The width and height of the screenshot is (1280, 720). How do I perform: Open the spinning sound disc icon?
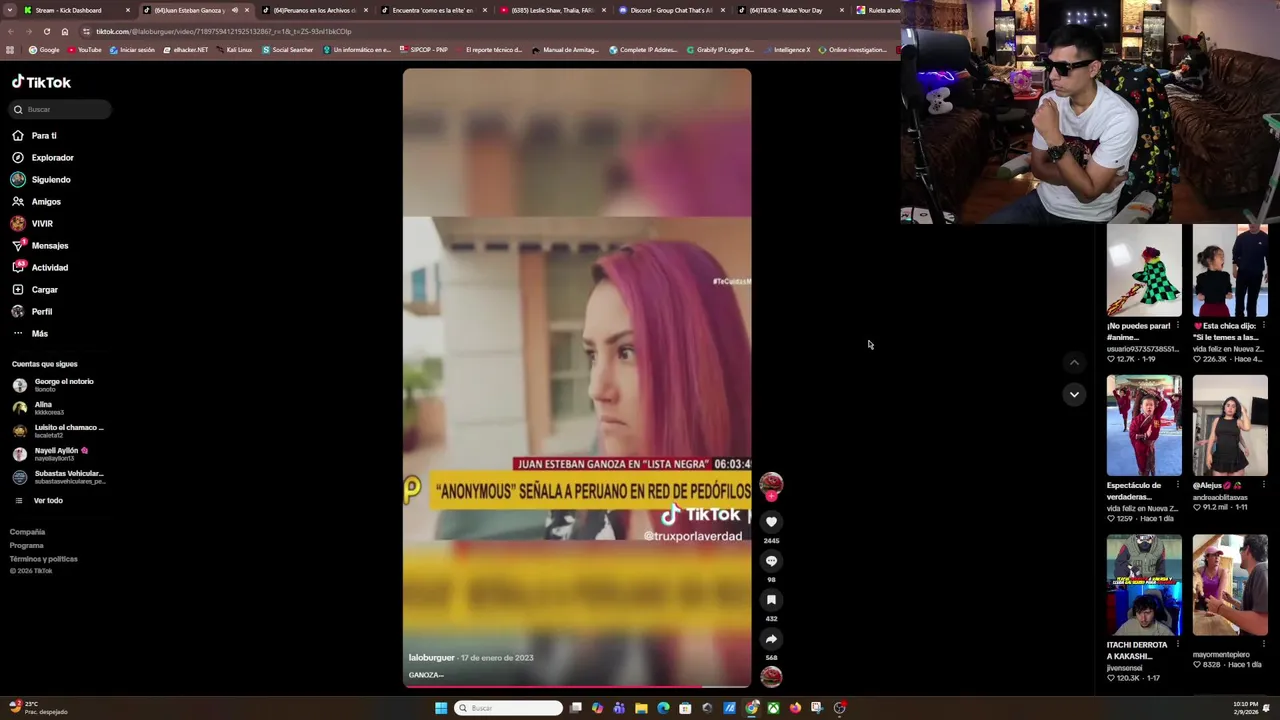pos(771,676)
